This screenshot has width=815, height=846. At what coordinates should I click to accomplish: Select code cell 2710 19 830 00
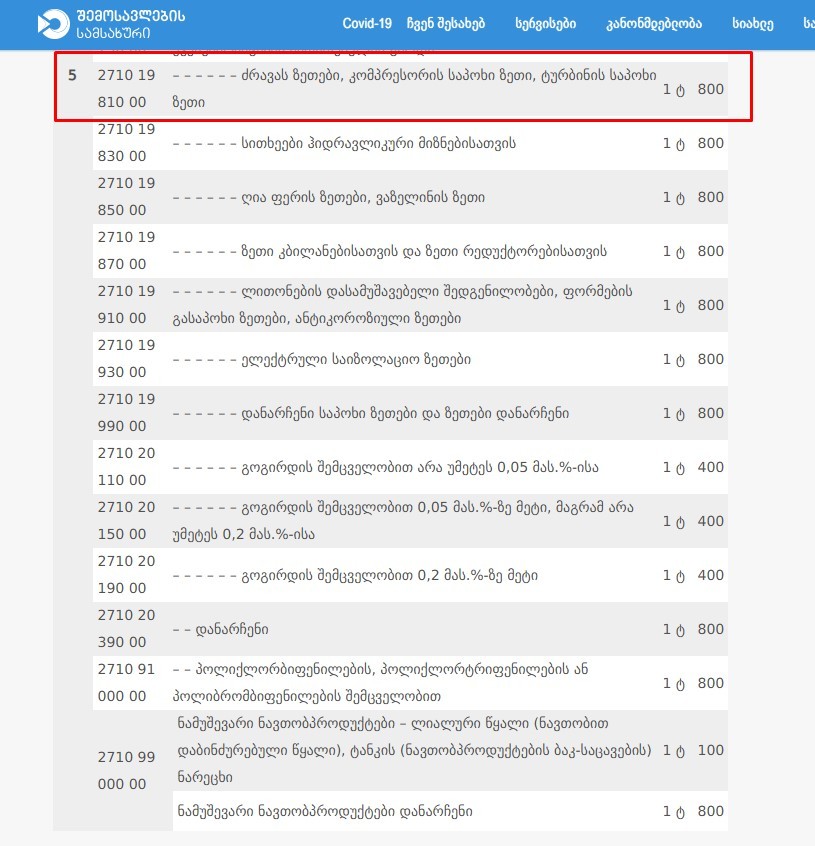pos(126,142)
